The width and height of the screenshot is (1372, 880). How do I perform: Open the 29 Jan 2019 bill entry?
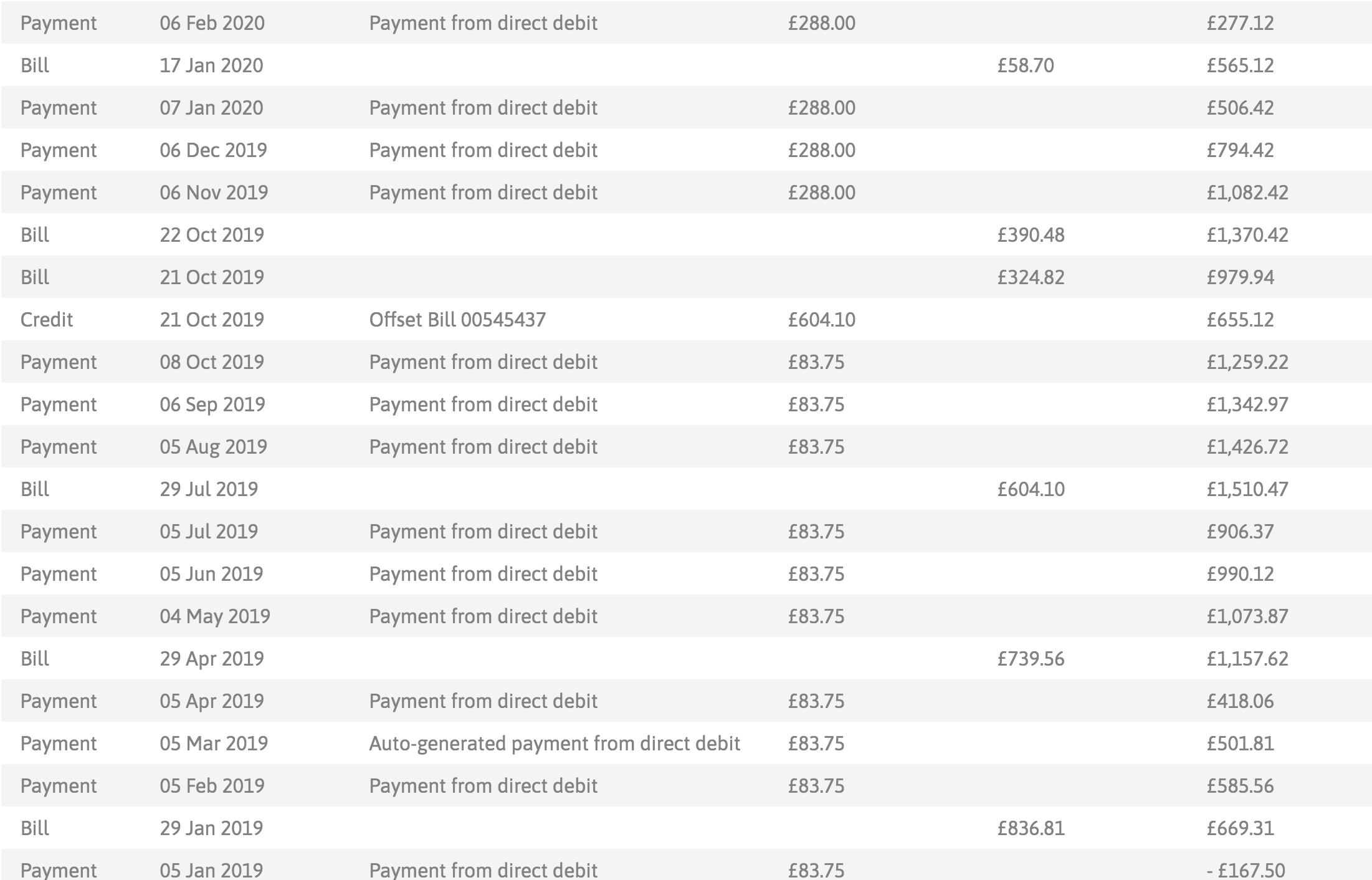(x=686, y=828)
